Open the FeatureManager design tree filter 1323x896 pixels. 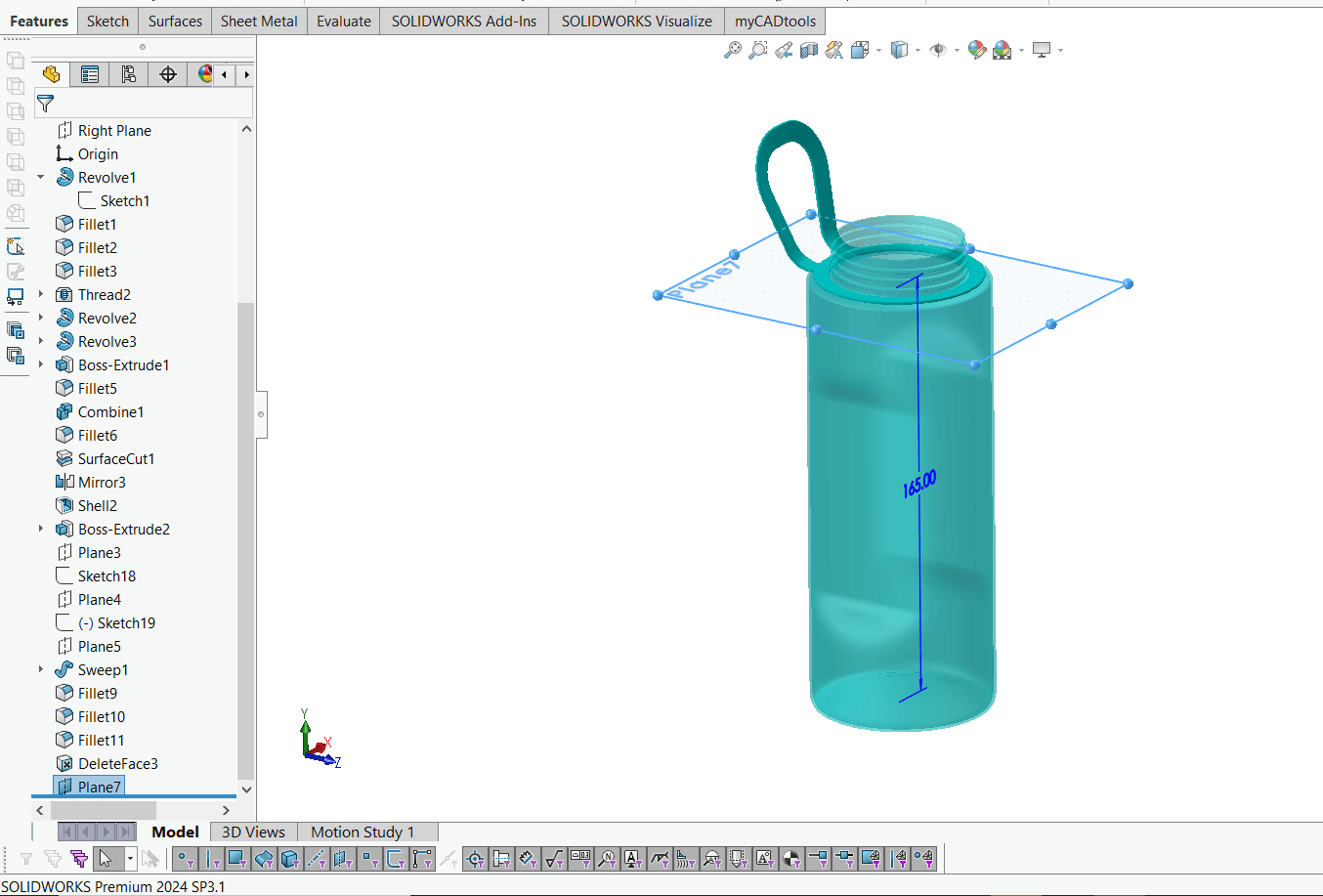click(45, 102)
